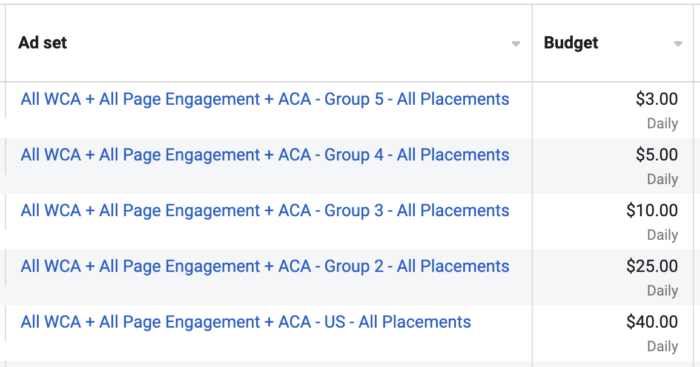Open the Group 4 - All Placements ad set
The height and width of the screenshot is (367, 700).
click(265, 155)
